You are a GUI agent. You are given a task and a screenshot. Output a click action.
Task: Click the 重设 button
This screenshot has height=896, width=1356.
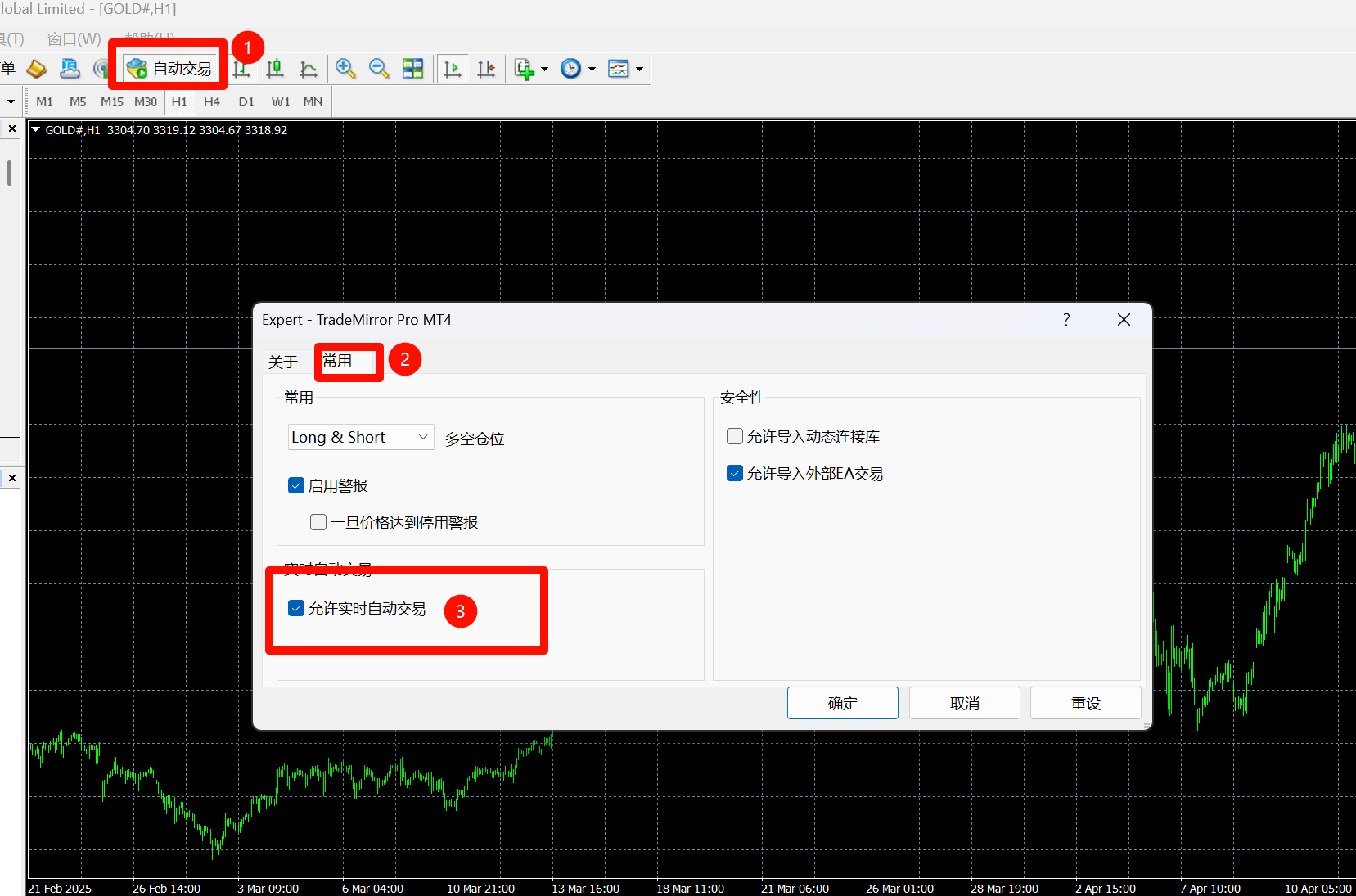1086,703
